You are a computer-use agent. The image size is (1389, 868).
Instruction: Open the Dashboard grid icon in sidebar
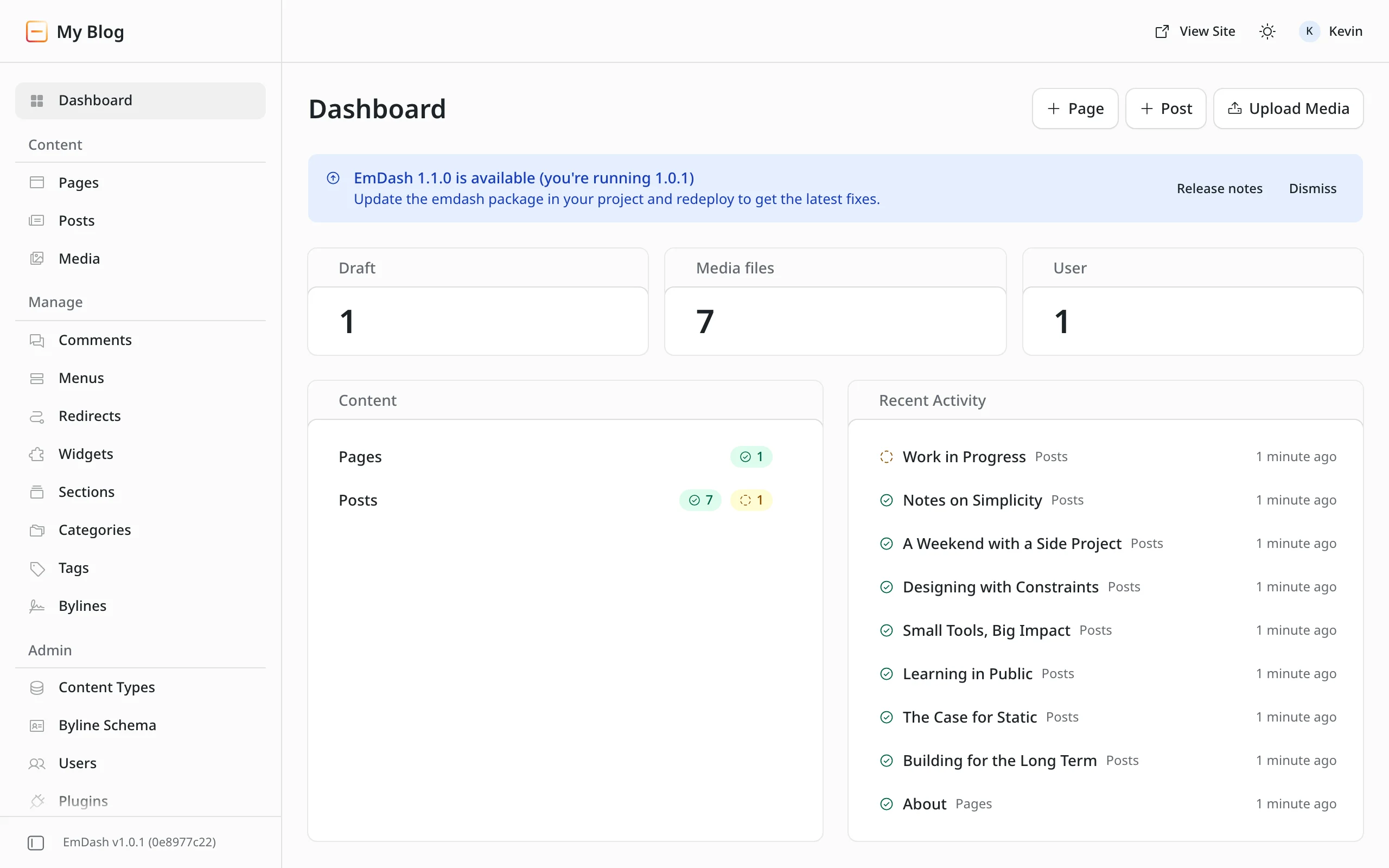37,100
